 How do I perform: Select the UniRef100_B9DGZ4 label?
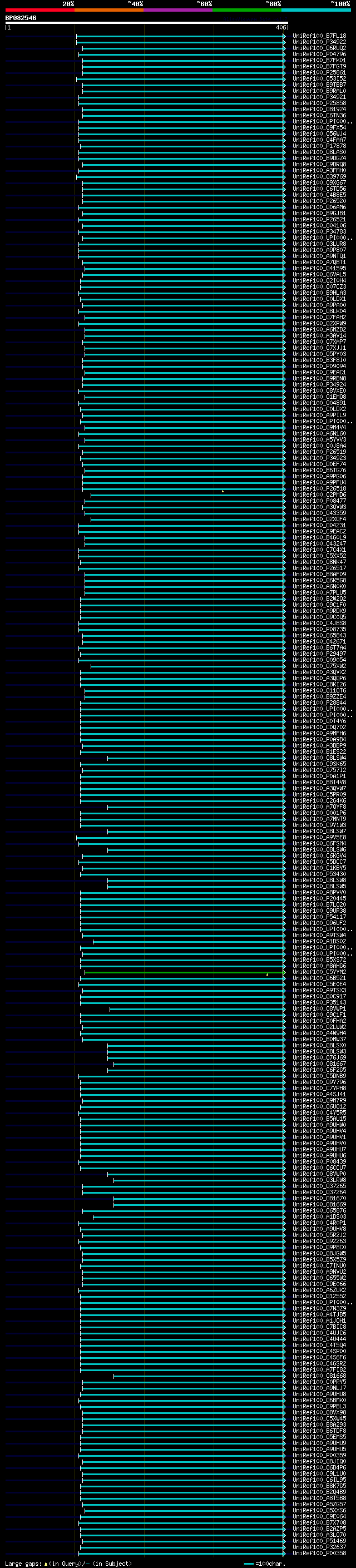coord(319,159)
